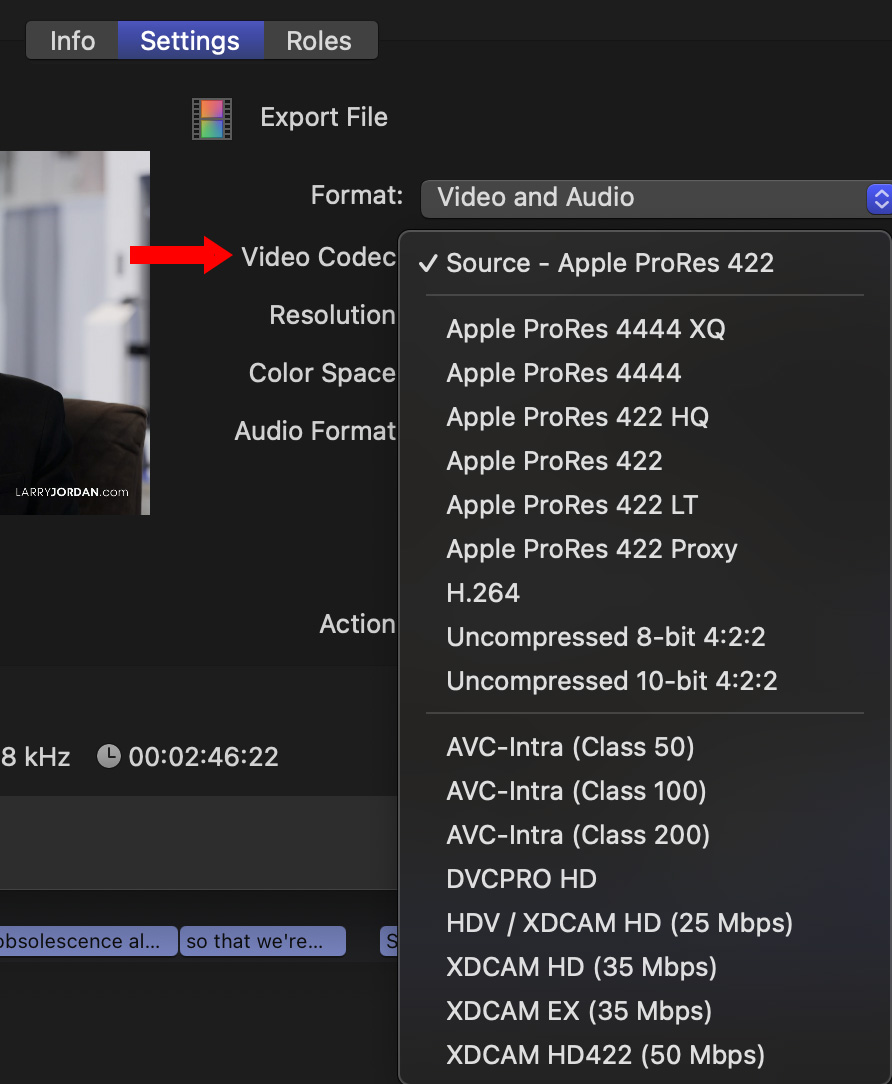
Task: Choose XDCAM HD422 (50 Mbps)
Action: point(606,1055)
